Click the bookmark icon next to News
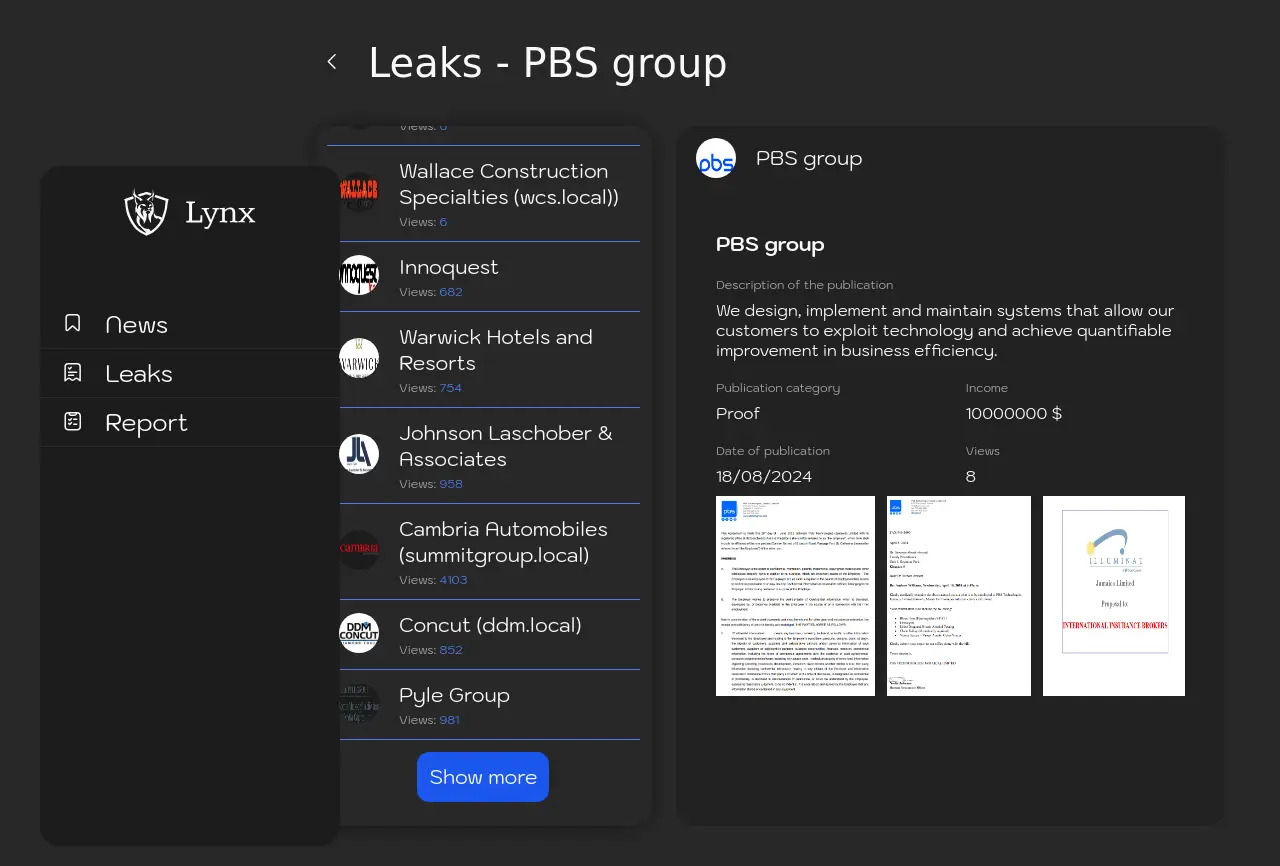Screen dimensions: 1280x866 [73, 323]
